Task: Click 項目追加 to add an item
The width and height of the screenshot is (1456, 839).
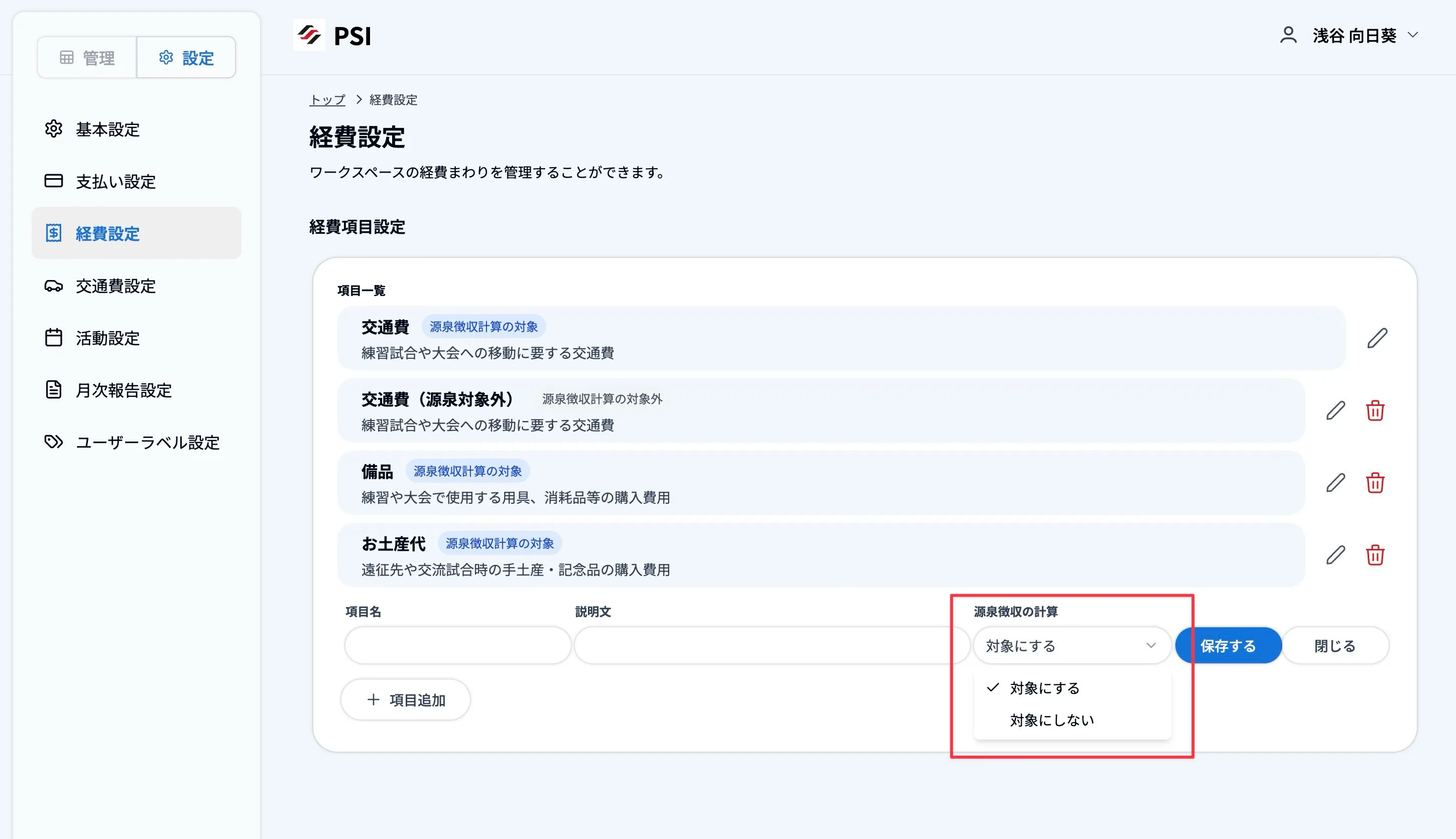Action: click(x=405, y=699)
